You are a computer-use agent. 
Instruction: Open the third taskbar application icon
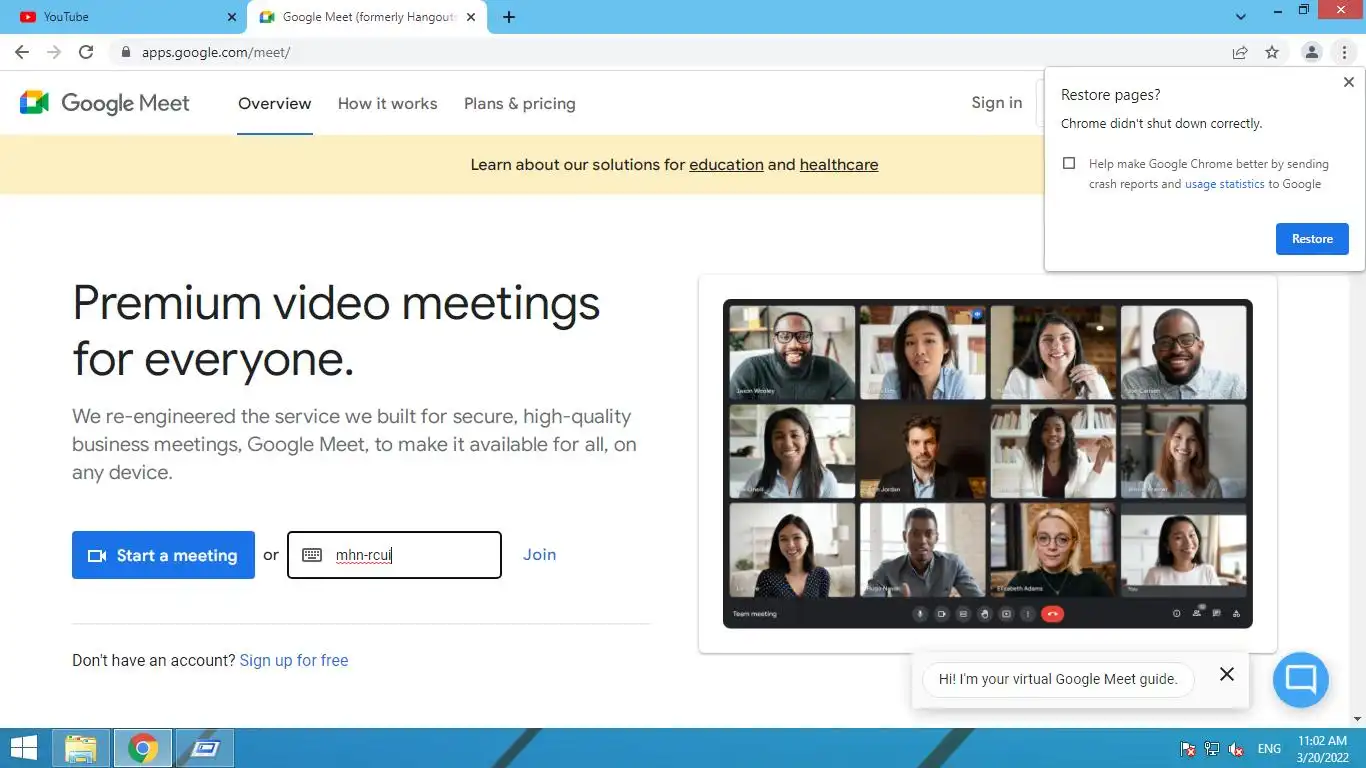[205, 748]
